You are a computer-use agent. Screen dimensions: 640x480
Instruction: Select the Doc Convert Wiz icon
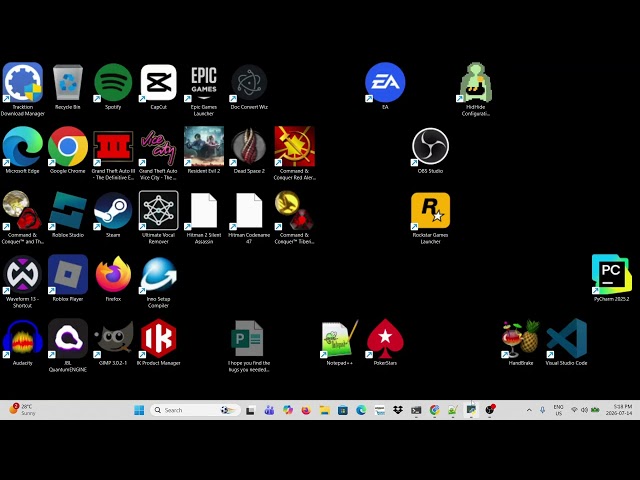click(249, 87)
